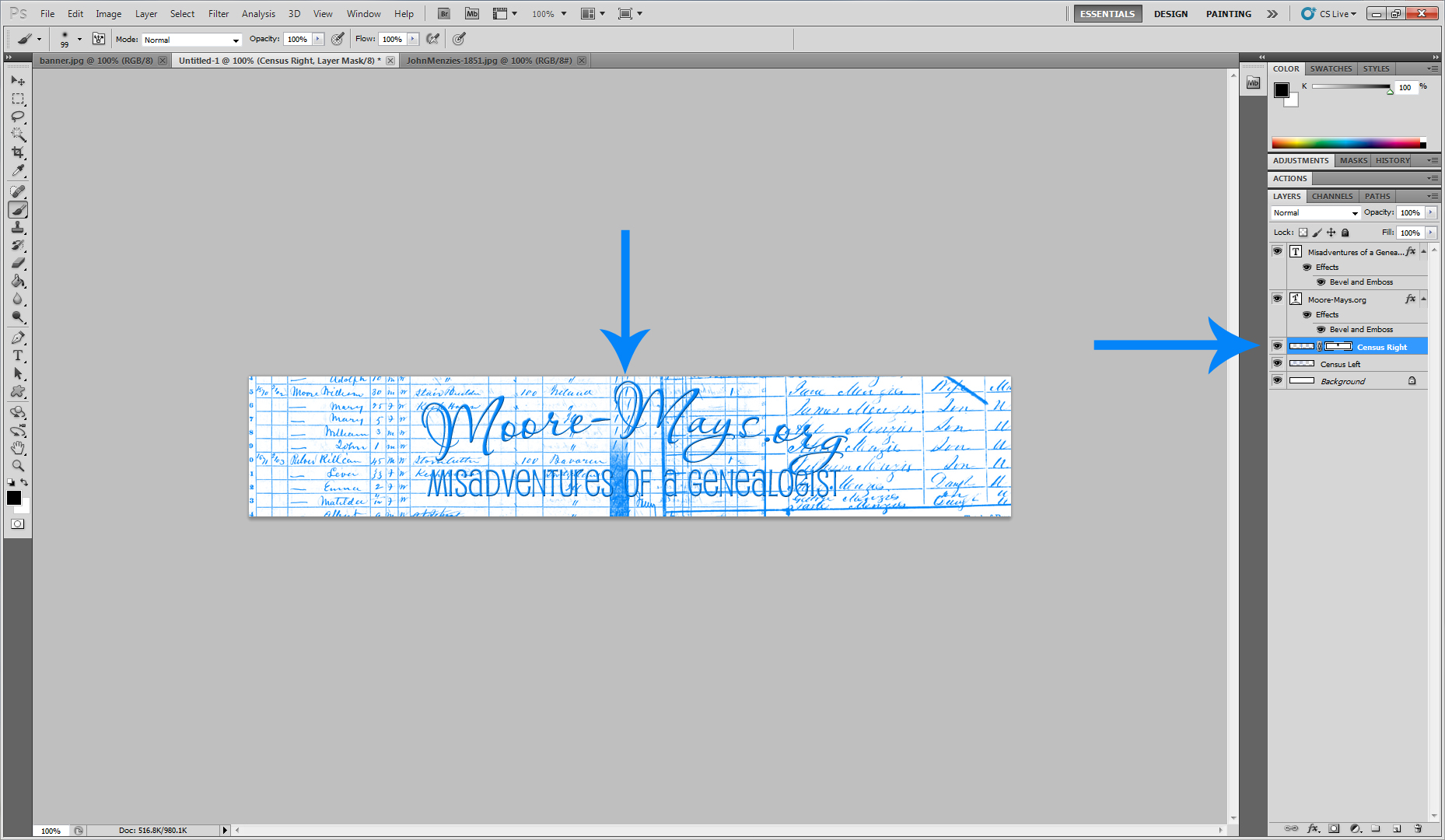This screenshot has width=1445, height=840.
Task: Select the Crop tool
Action: coord(18,152)
